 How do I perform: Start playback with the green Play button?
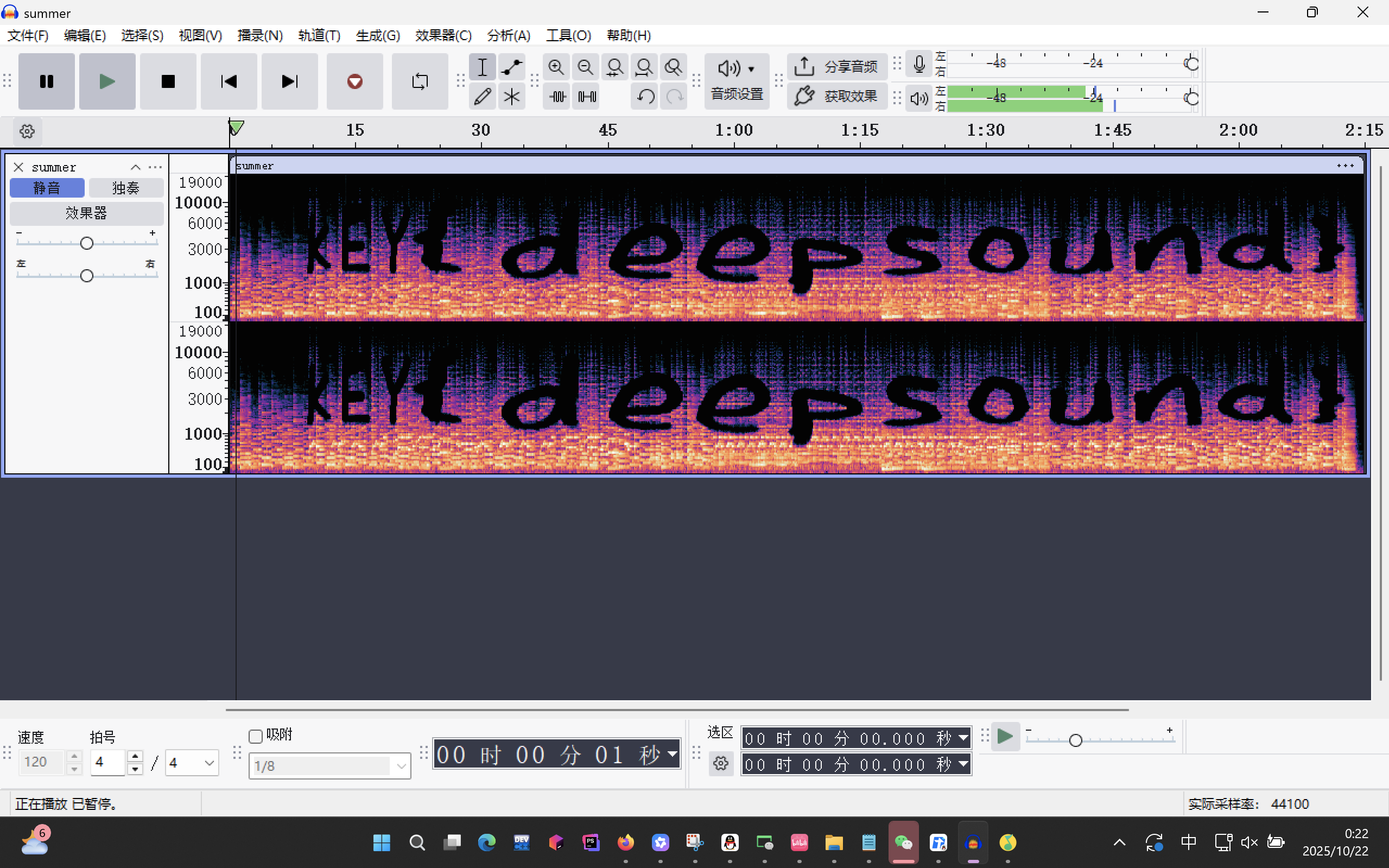107,81
